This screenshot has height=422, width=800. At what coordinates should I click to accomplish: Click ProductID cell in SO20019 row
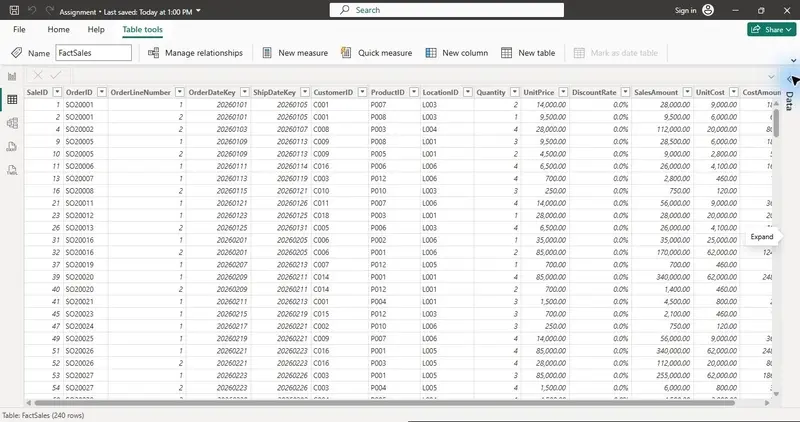click(x=394, y=265)
